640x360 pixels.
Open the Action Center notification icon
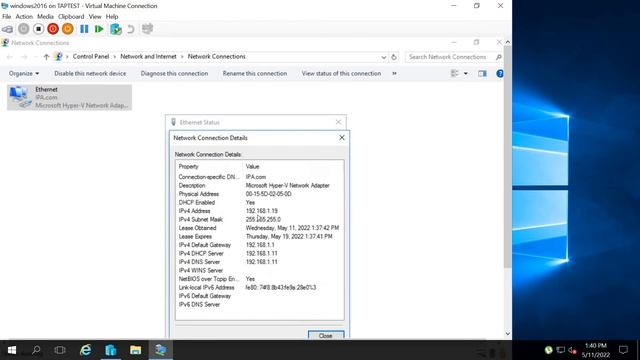click(623, 350)
